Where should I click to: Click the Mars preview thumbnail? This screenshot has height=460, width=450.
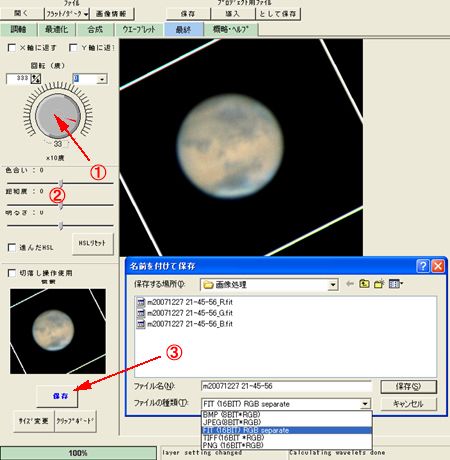tap(58, 331)
